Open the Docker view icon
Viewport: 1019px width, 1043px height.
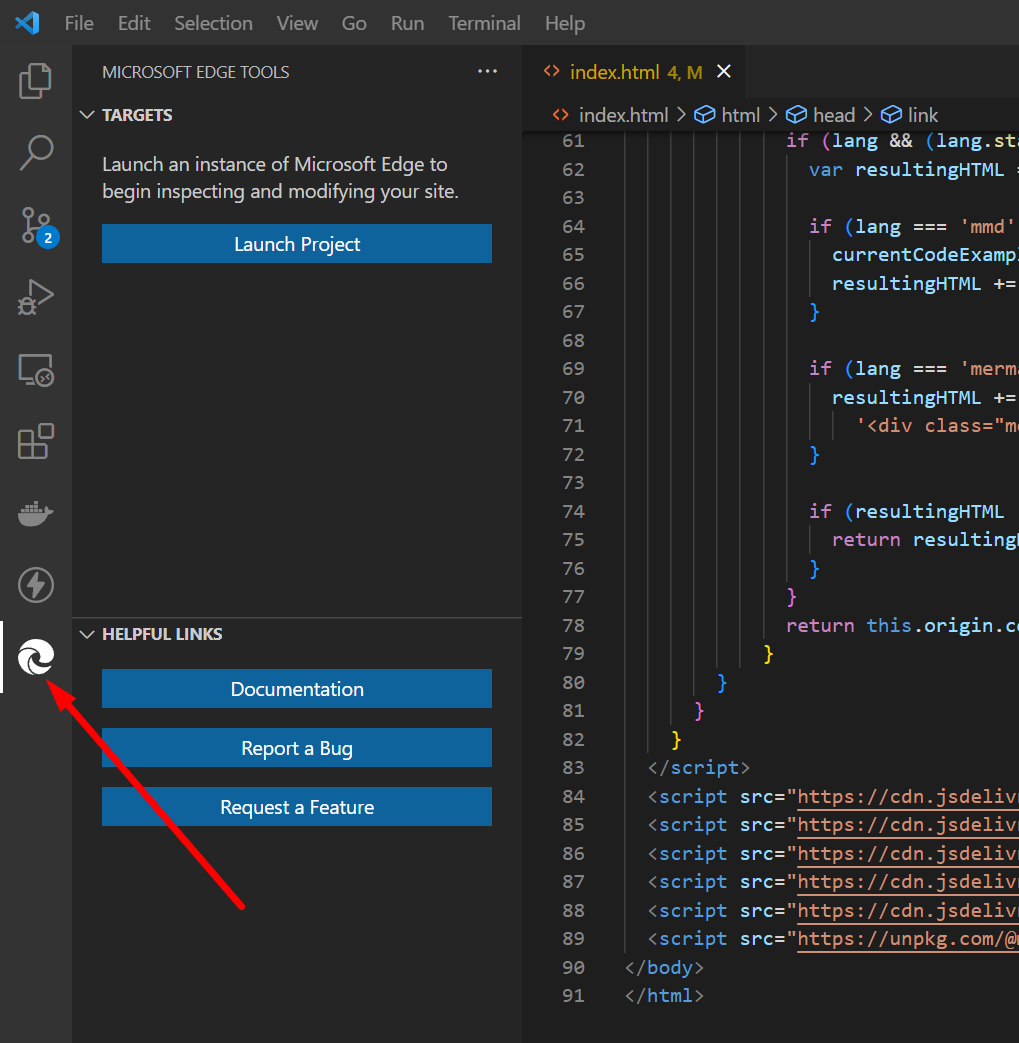[36, 514]
